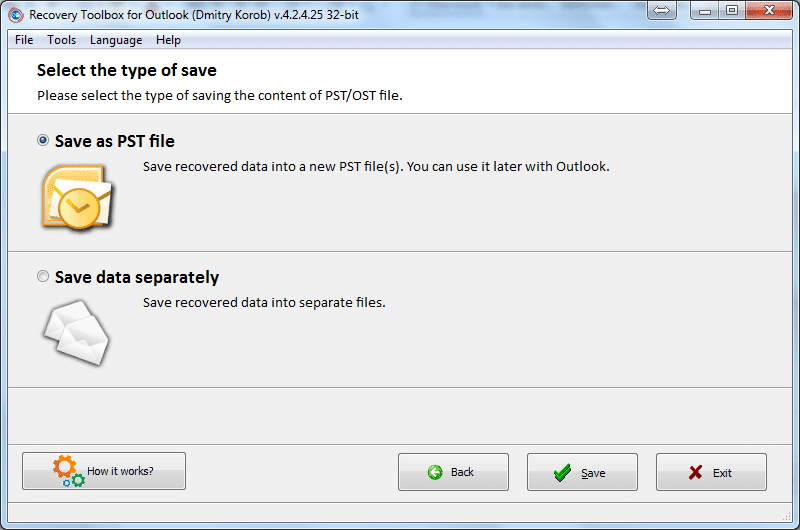Click the gears icon on How it works
Screen dimensions: 800x530
[x=68, y=471]
